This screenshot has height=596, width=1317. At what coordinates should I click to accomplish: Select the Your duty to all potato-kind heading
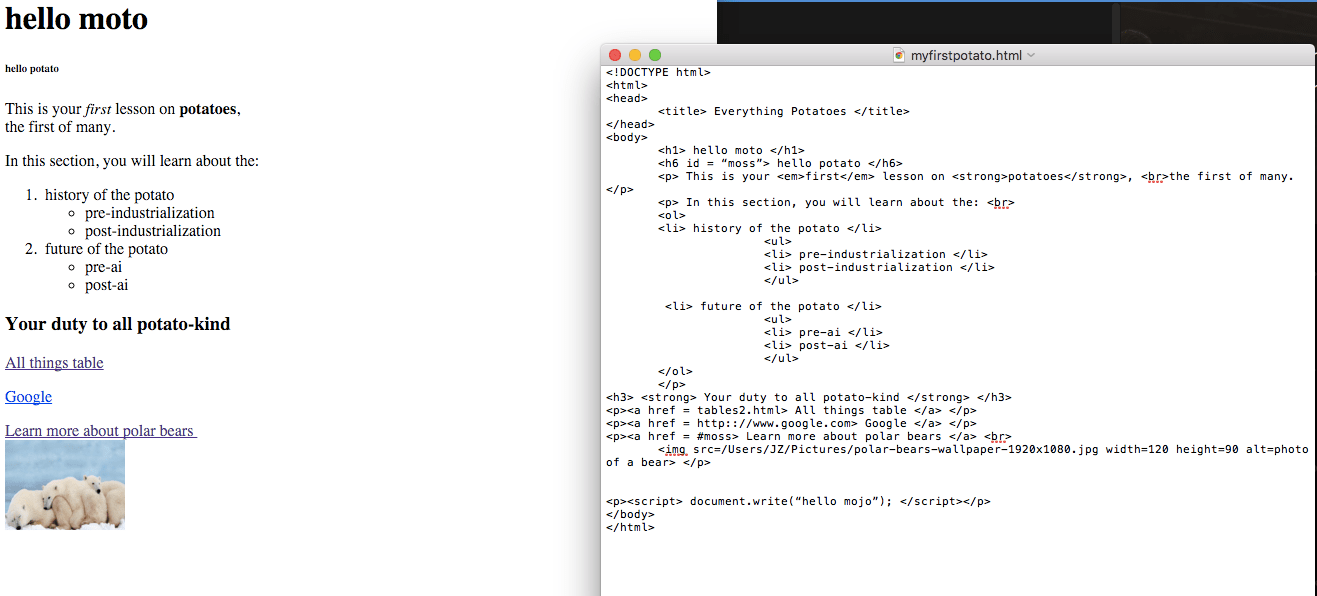(118, 324)
